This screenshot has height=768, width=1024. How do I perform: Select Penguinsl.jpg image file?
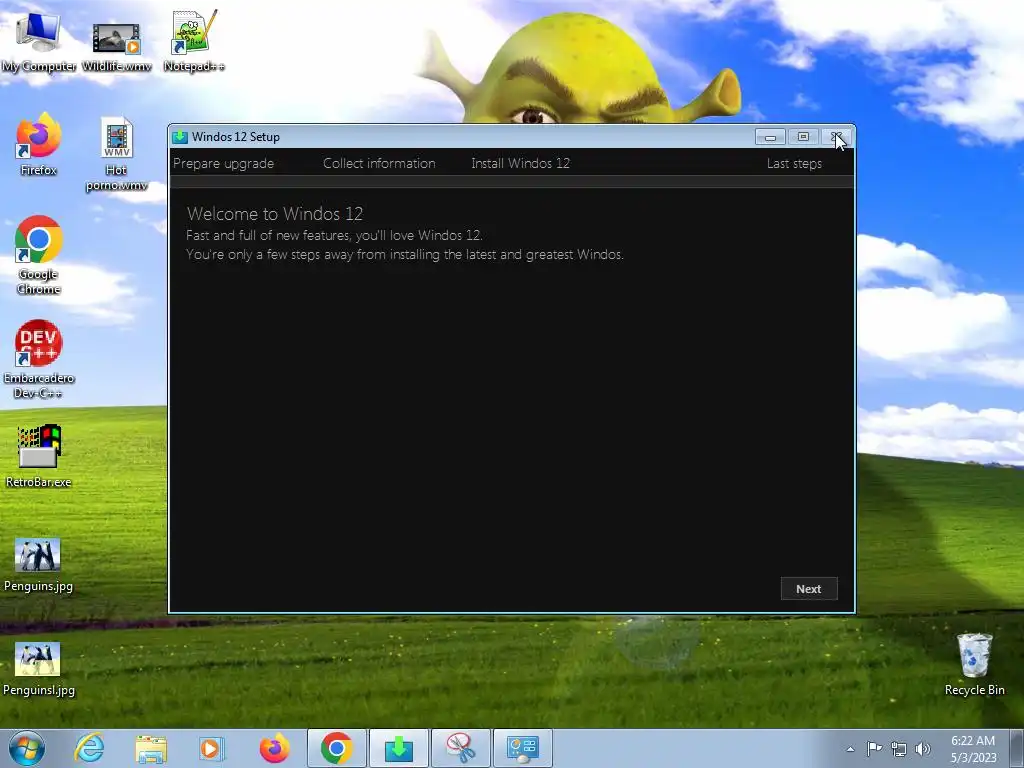pyautogui.click(x=38, y=669)
